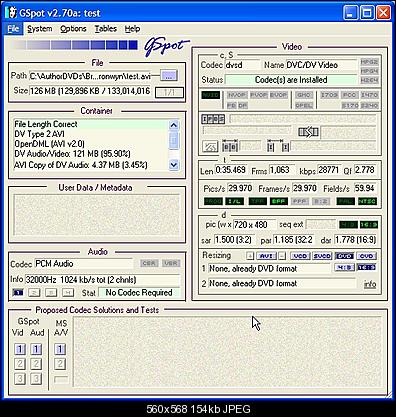Image resolution: width=396 pixels, height=417 pixels.
Task: Click the browse button next to Path
Action: tap(169, 76)
